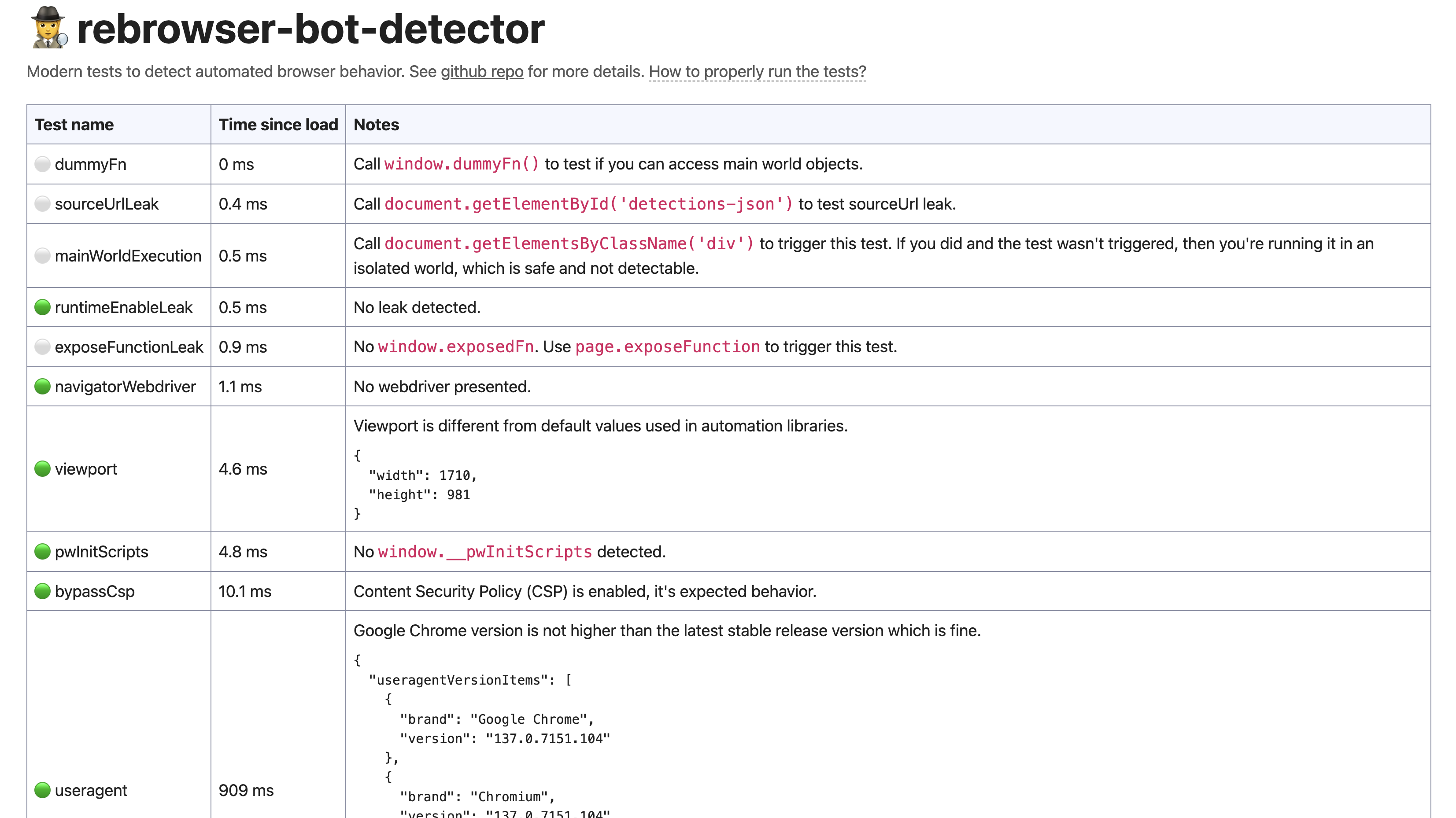The image size is (1456, 818).
Task: Click the green status dot beside viewport
Action: pyautogui.click(x=42, y=469)
